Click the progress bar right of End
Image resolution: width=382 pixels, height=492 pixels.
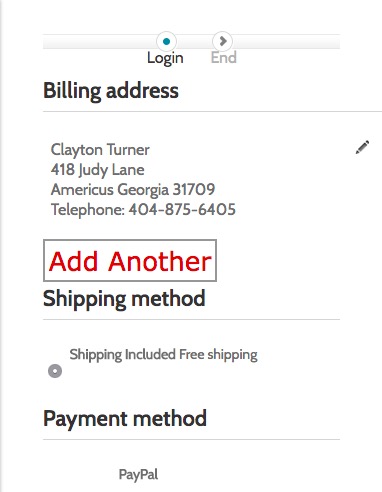(x=286, y=41)
